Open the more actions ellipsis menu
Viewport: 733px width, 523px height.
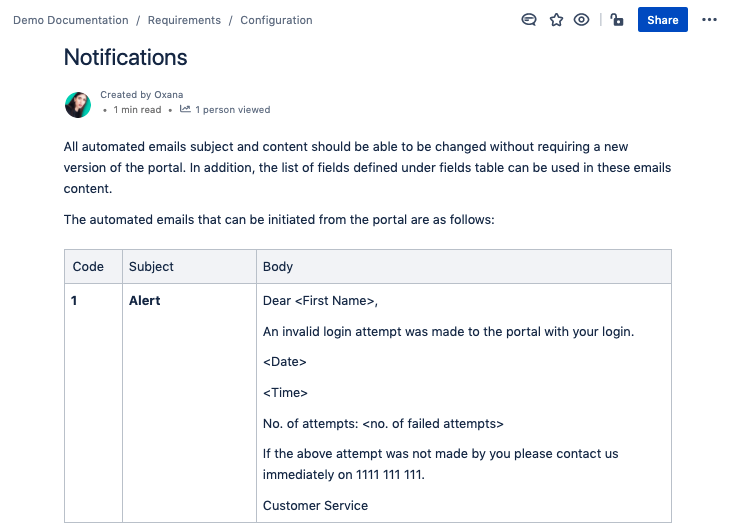pyautogui.click(x=709, y=20)
